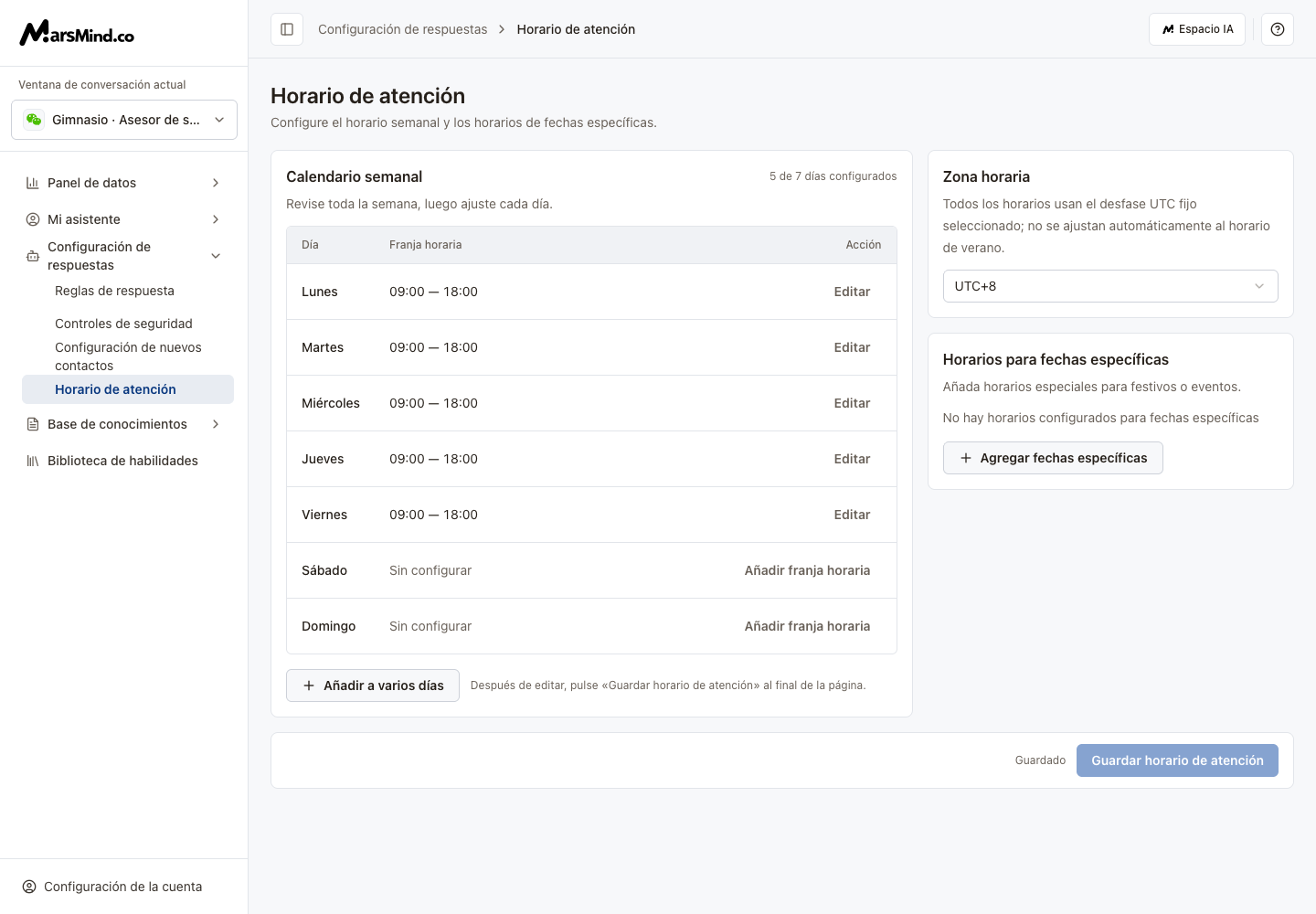Collapse the Configuración de respuestas section
Image resolution: width=1316 pixels, height=914 pixels.
click(216, 256)
